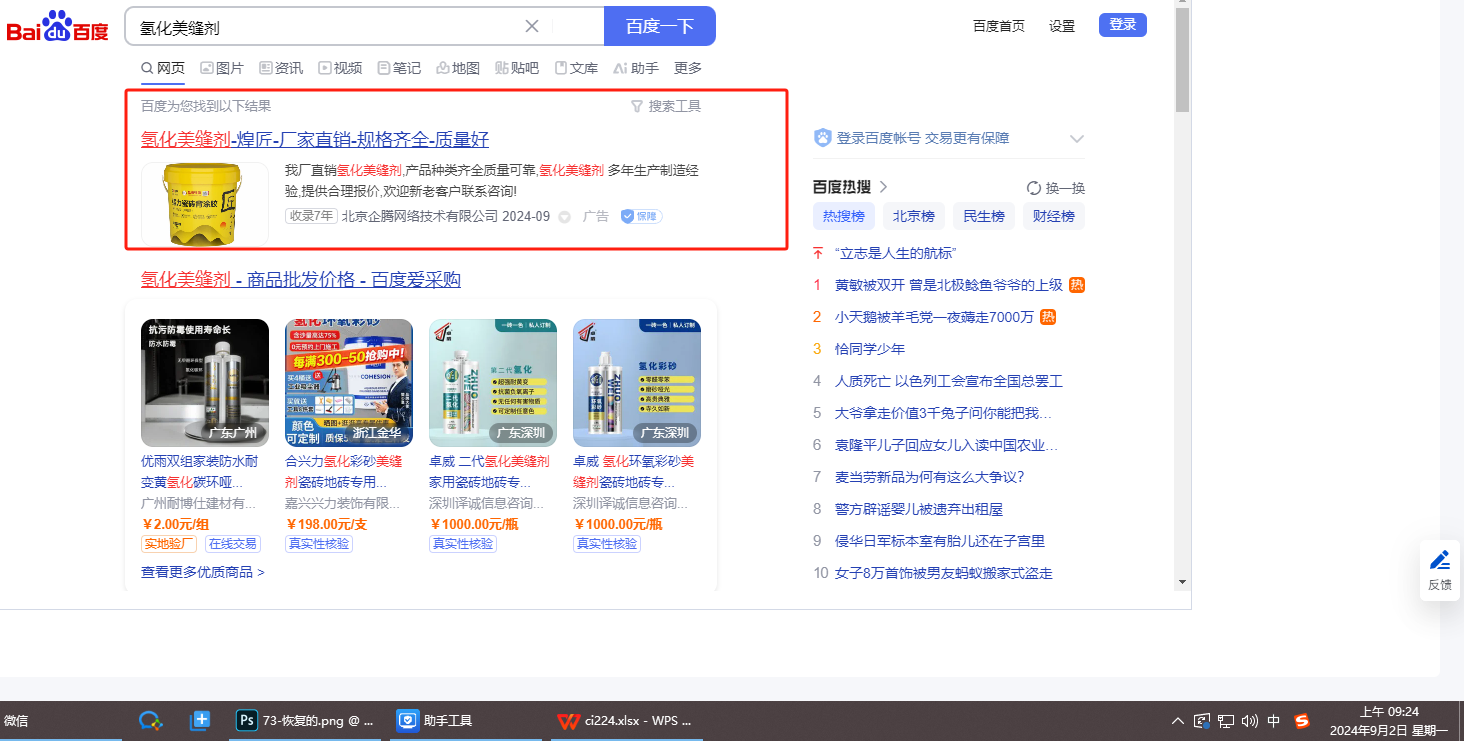
Task: Click the 保障 shield badge
Action: pyautogui.click(x=641, y=216)
